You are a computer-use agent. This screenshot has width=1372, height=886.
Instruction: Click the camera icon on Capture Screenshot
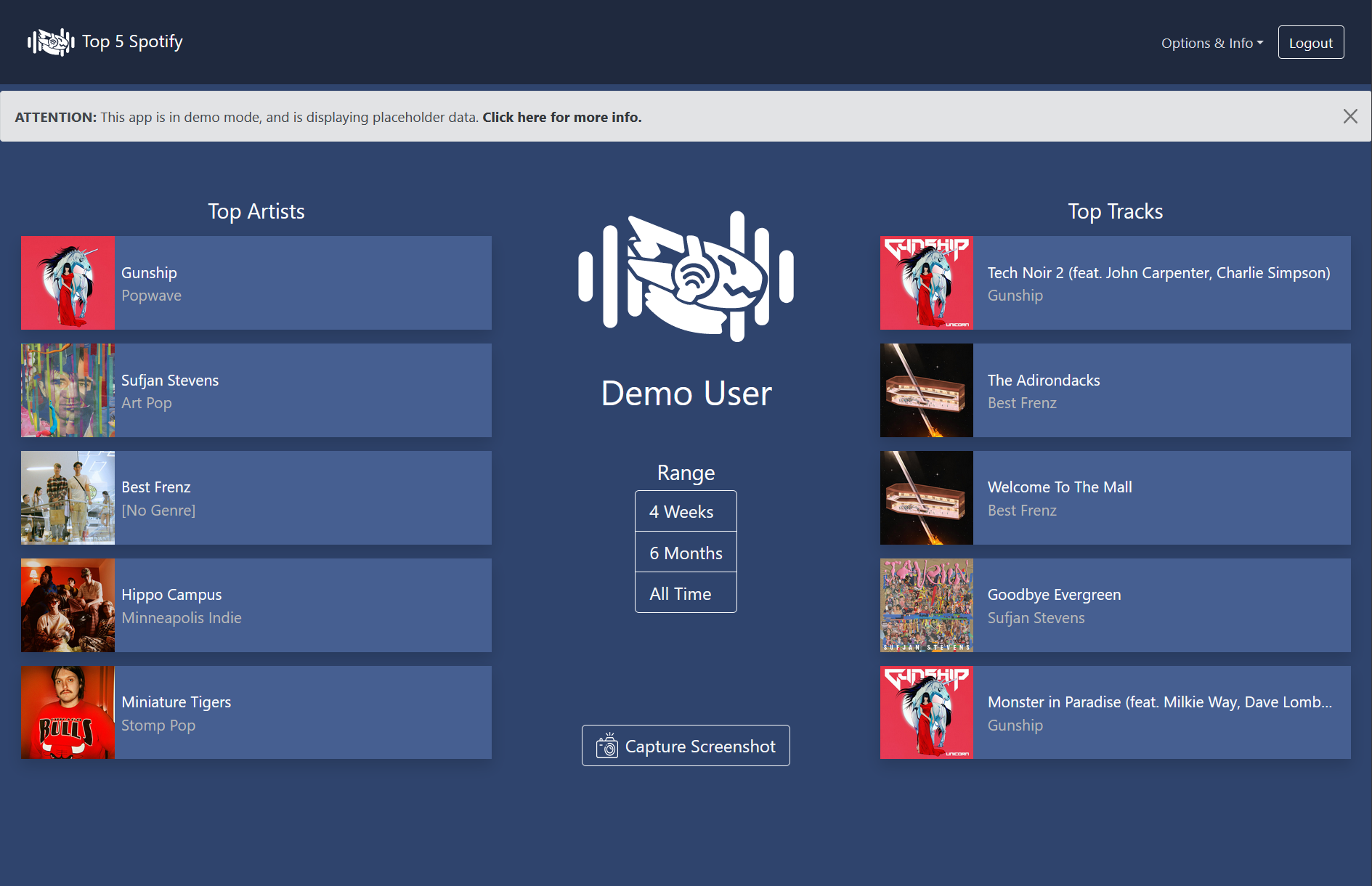pyautogui.click(x=607, y=746)
